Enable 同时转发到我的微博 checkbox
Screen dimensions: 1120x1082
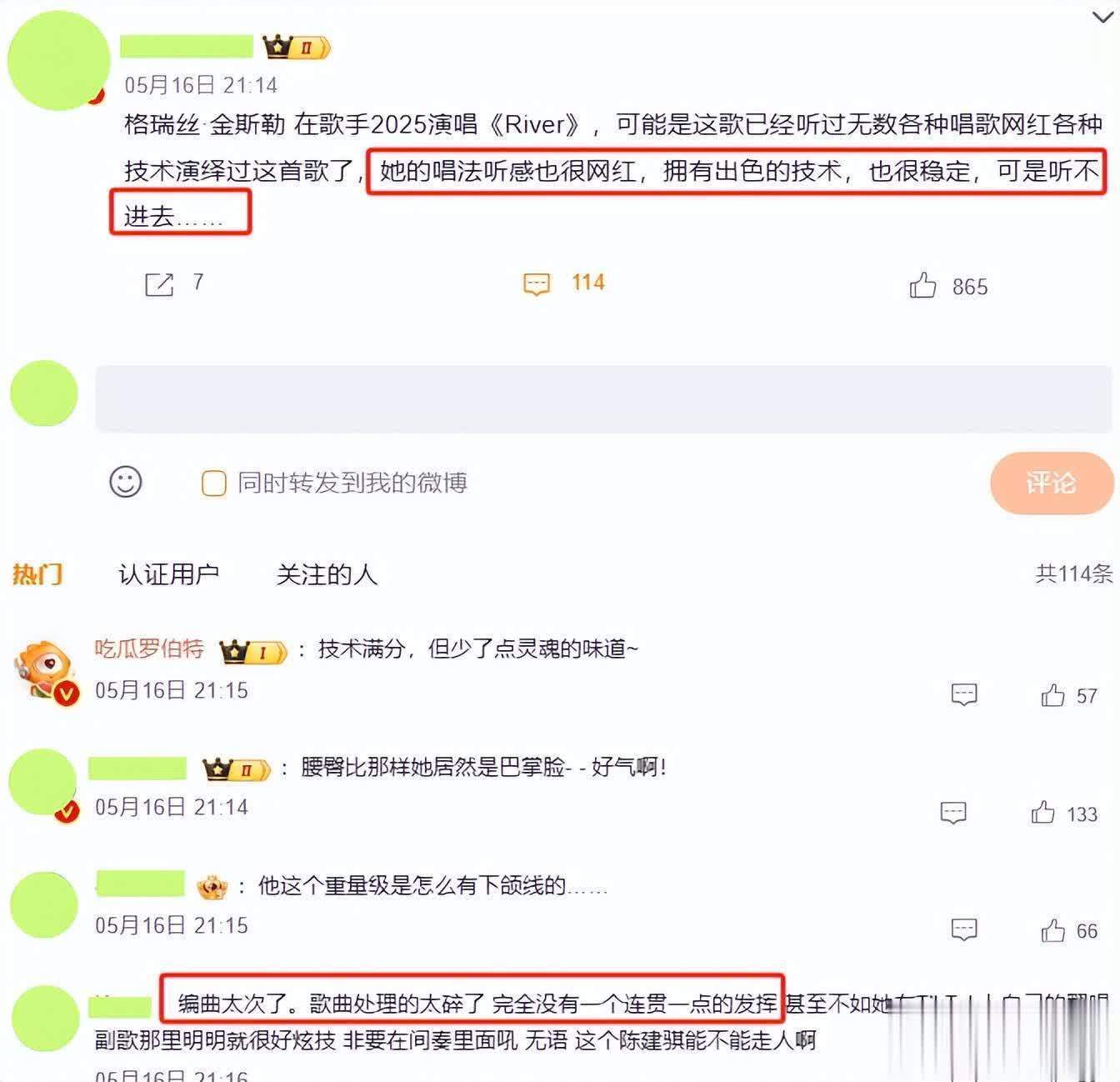coord(214,483)
